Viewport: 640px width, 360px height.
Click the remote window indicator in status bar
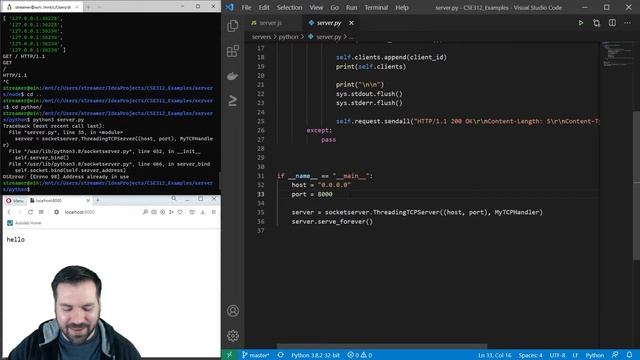click(x=229, y=355)
